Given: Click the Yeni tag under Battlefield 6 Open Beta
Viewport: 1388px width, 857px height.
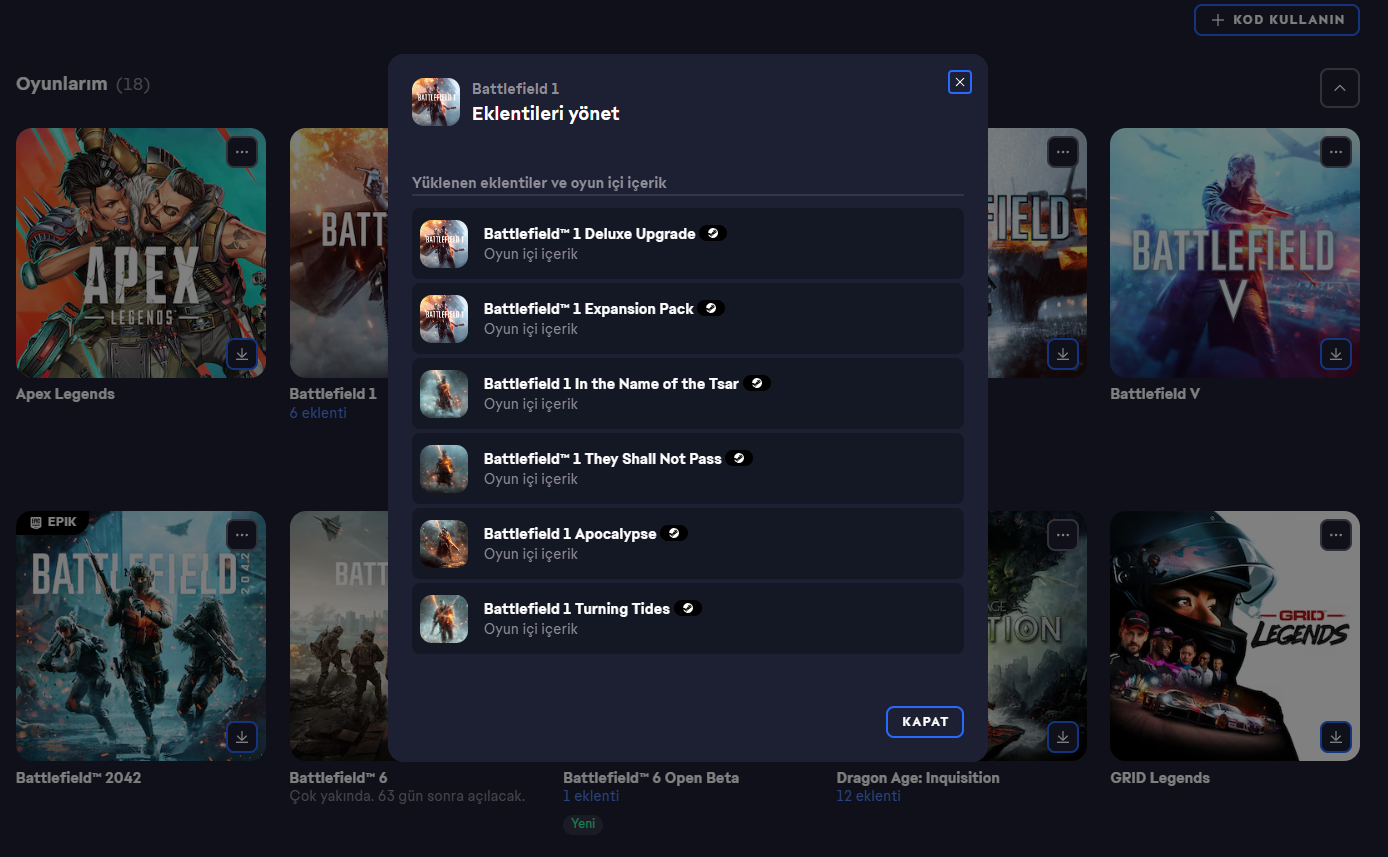Looking at the screenshot, I should click(x=583, y=824).
